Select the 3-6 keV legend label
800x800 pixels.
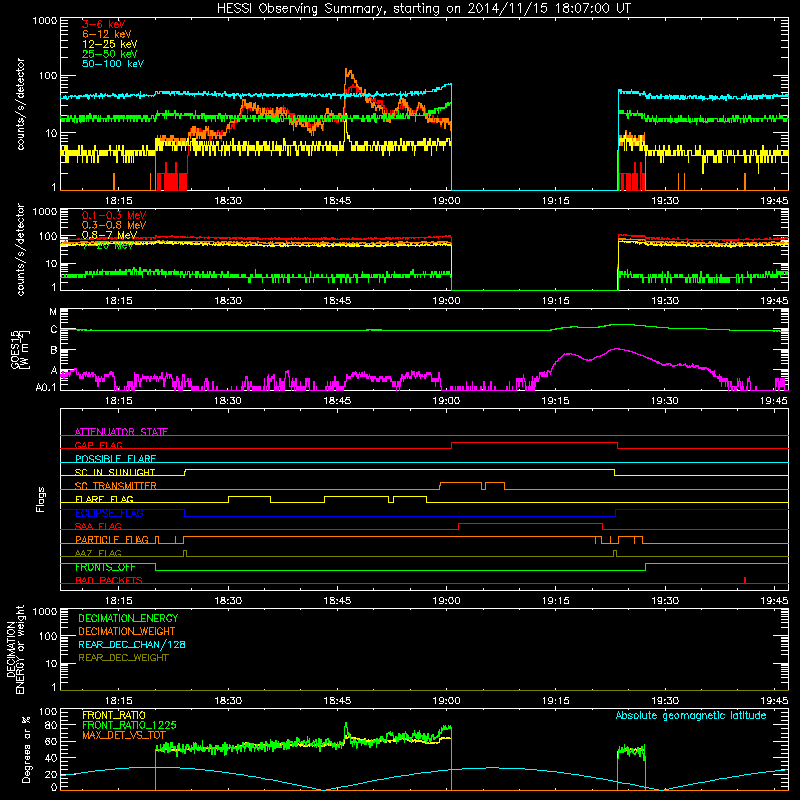point(104,24)
